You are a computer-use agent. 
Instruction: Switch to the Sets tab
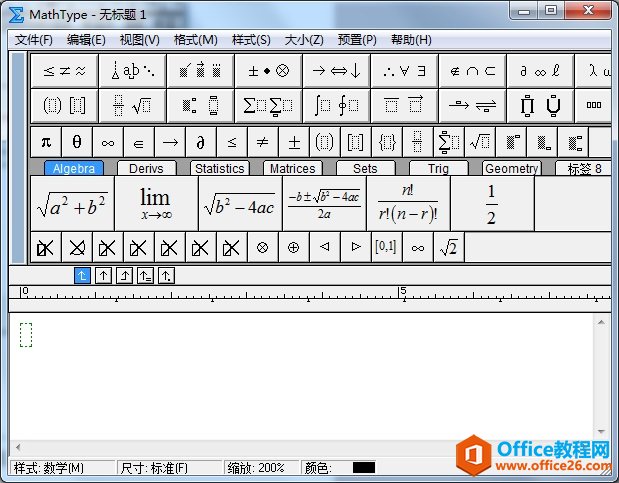coord(365,169)
